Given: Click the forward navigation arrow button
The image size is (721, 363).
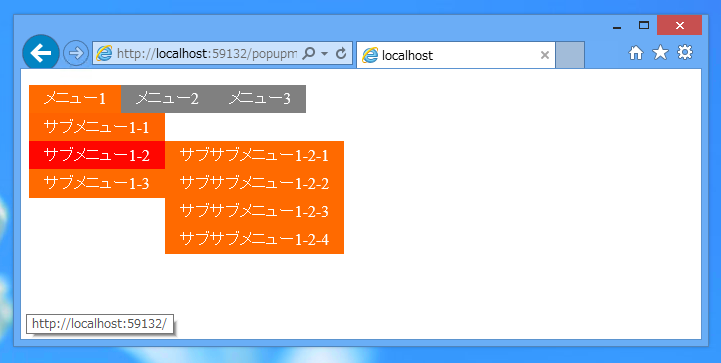Looking at the screenshot, I should point(76,53).
